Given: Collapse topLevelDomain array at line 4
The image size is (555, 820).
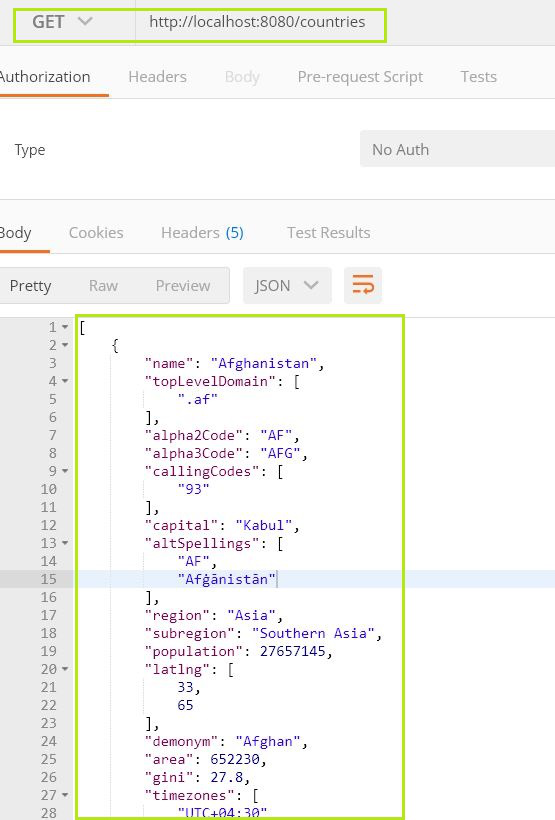Looking at the screenshot, I should tap(65, 381).
